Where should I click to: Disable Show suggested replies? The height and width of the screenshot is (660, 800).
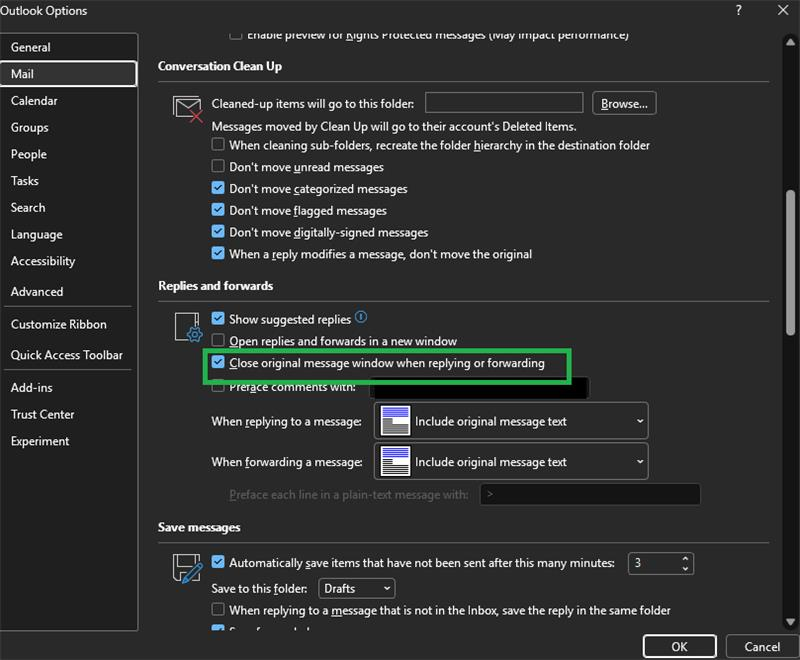pyautogui.click(x=218, y=319)
